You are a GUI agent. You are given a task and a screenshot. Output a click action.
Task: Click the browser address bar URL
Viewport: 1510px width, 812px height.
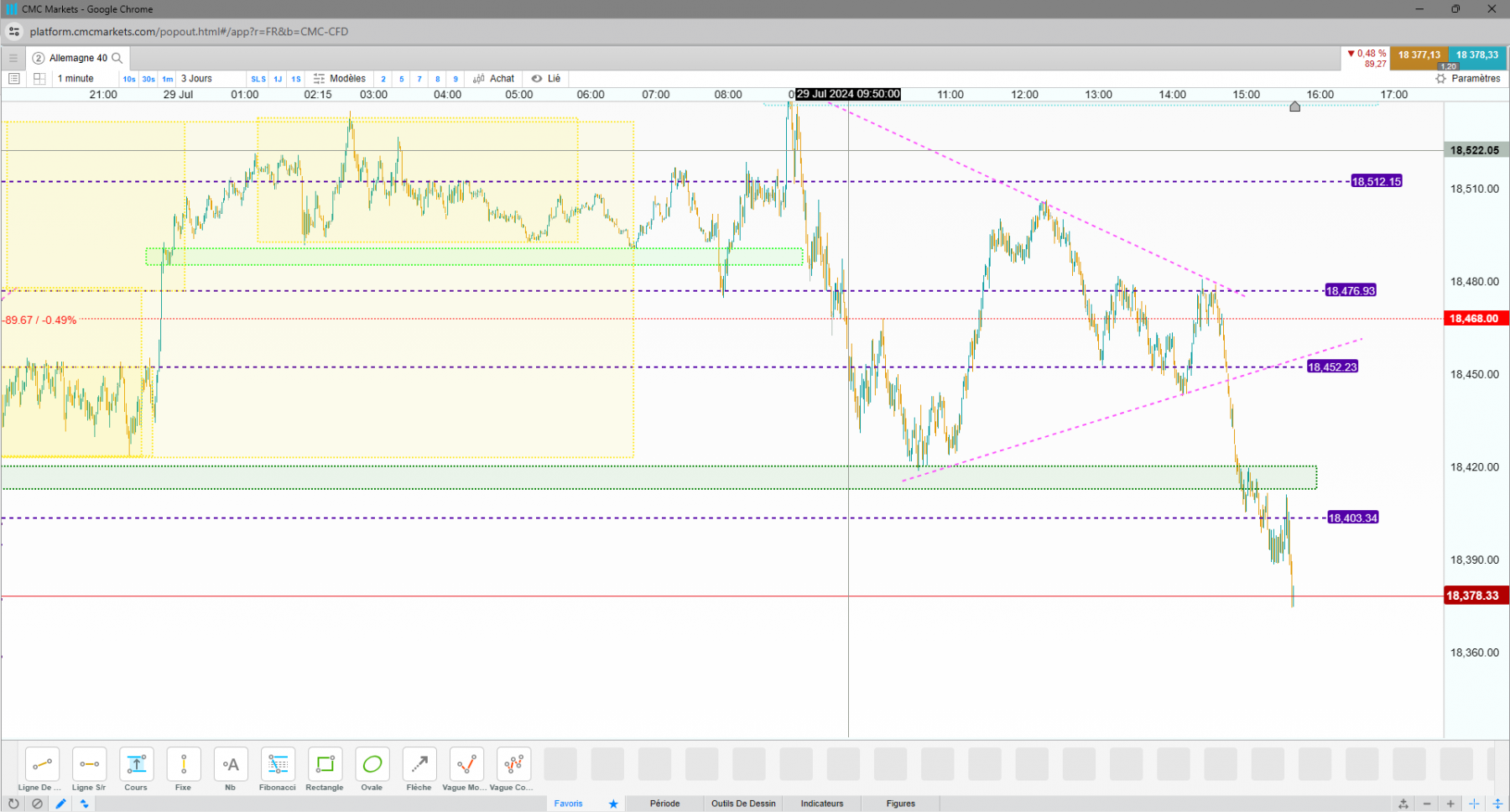(189, 32)
